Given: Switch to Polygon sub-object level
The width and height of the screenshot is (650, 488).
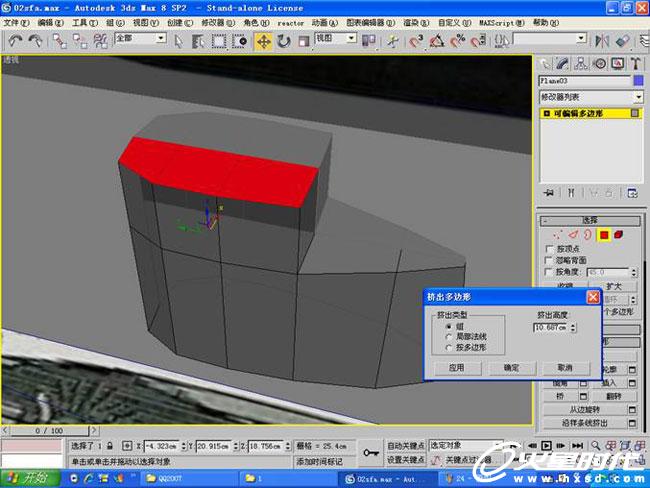Looking at the screenshot, I should pyautogui.click(x=604, y=235).
